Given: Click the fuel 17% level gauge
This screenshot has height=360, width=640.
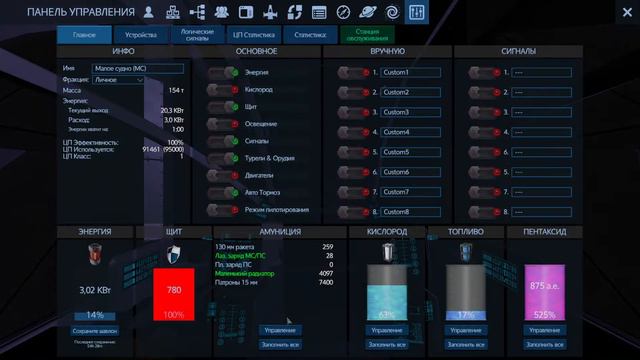Looking at the screenshot, I should [466, 292].
